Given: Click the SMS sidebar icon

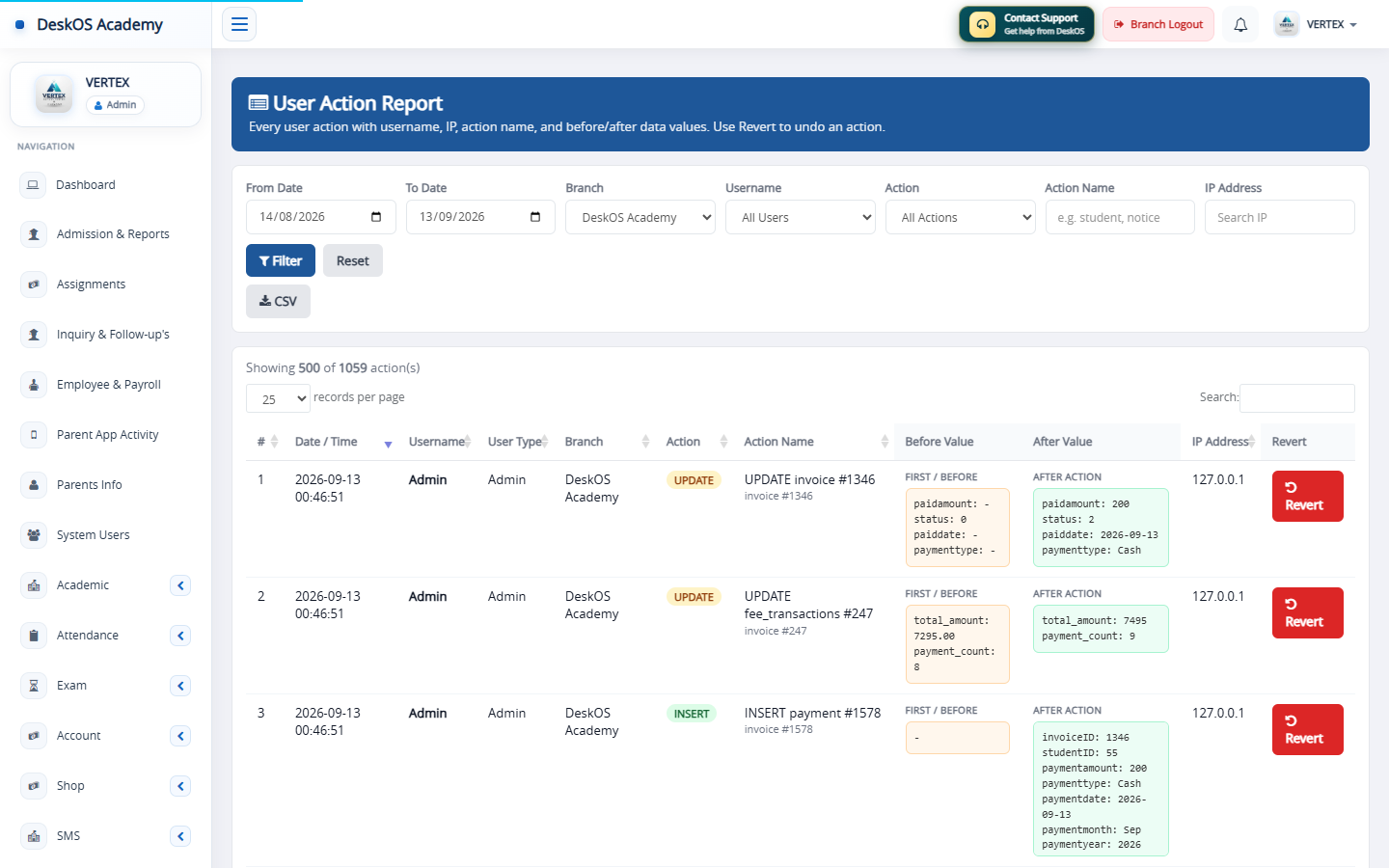Looking at the screenshot, I should (34, 836).
